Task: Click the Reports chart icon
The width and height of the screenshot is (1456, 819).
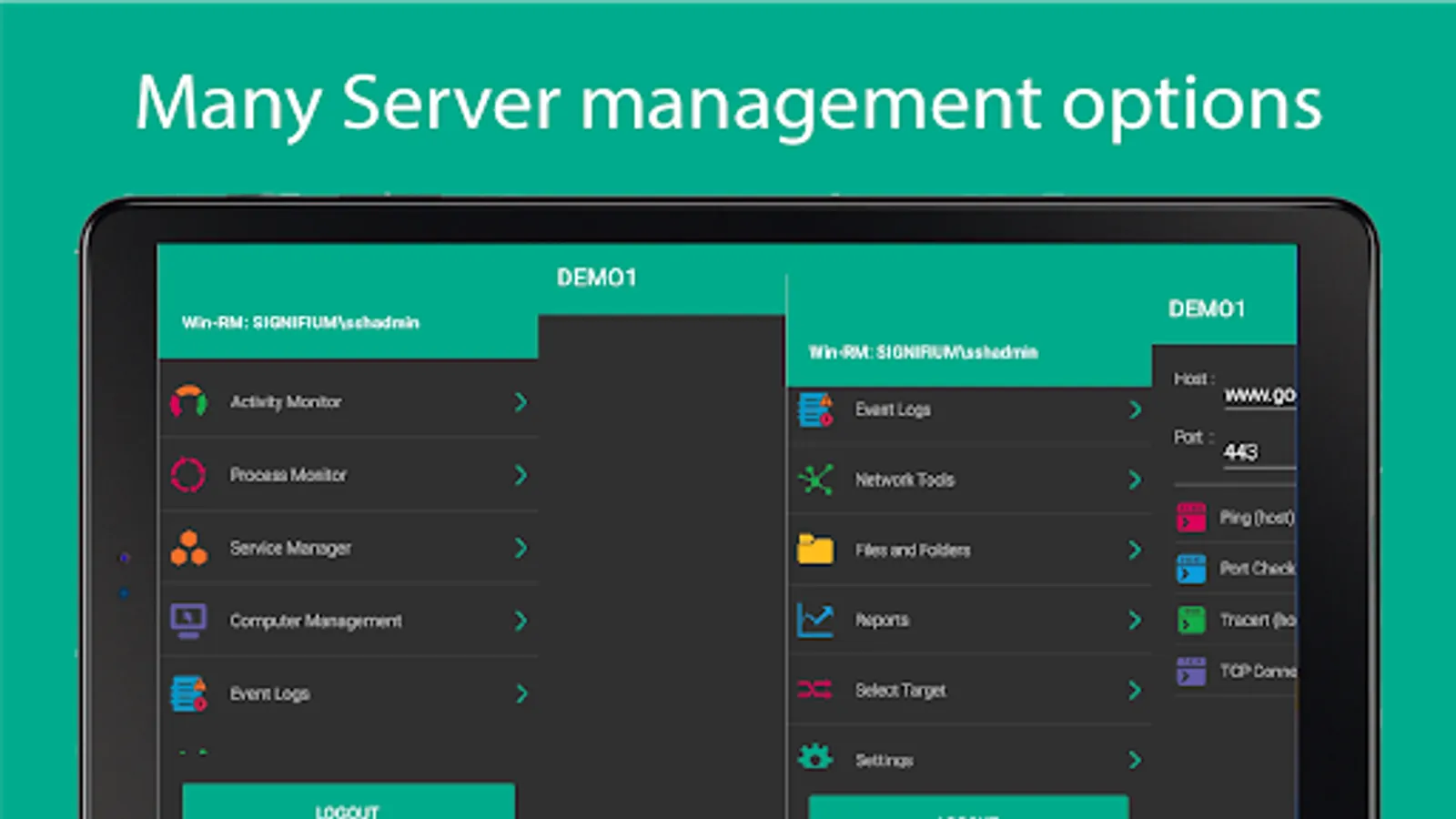Action: [x=815, y=620]
